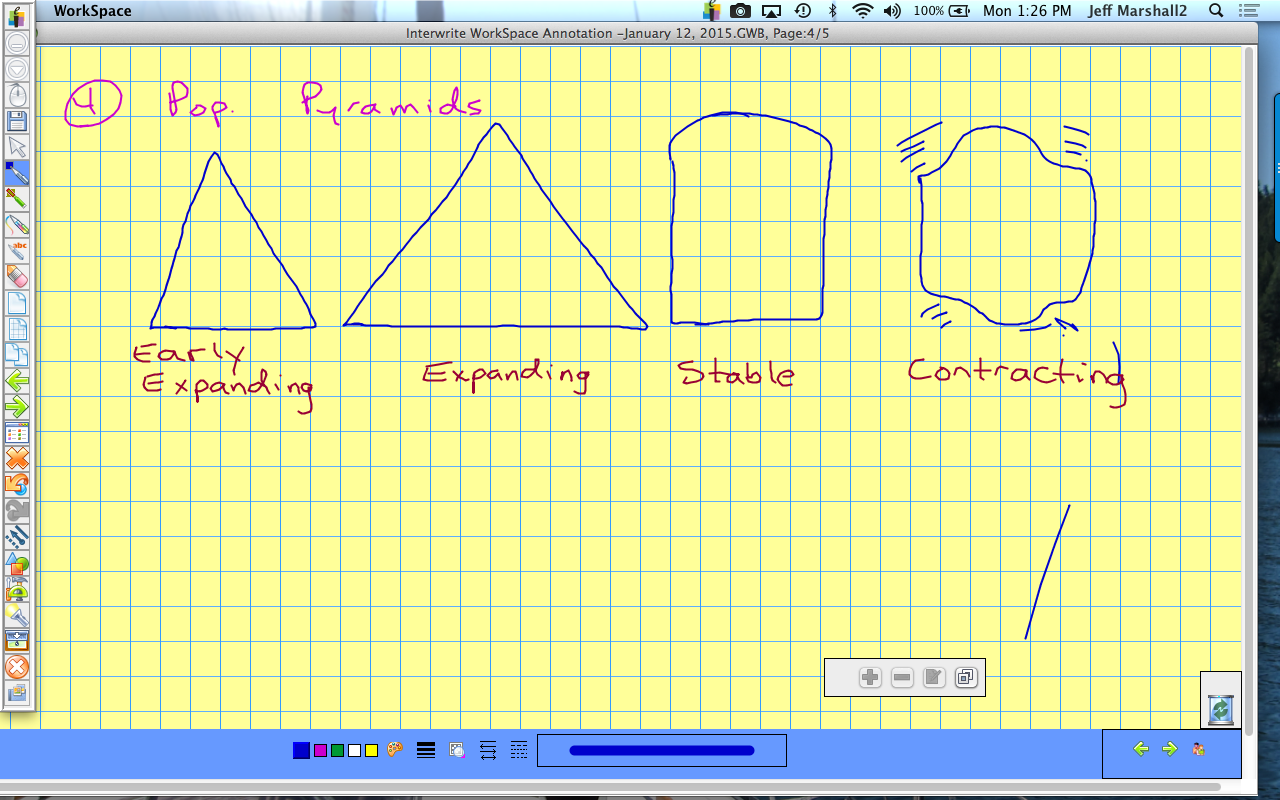This screenshot has height=800, width=1280.
Task: Open the Wi-Fi status menu
Action: tap(862, 11)
